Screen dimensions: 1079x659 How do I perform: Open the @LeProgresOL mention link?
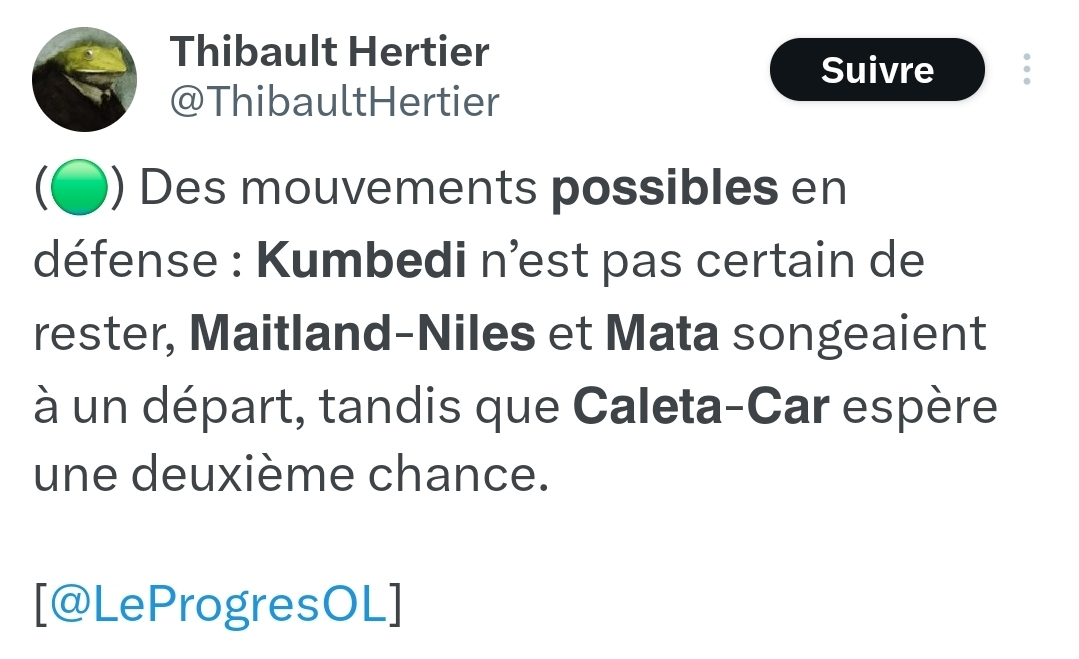[219, 603]
